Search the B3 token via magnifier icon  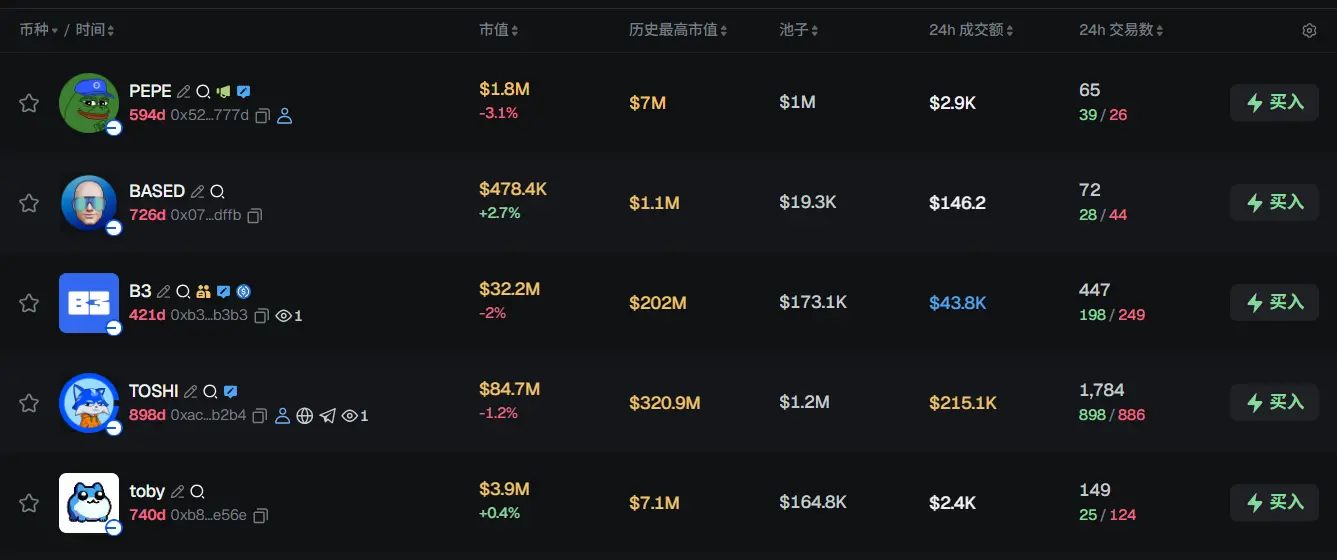pos(183,292)
